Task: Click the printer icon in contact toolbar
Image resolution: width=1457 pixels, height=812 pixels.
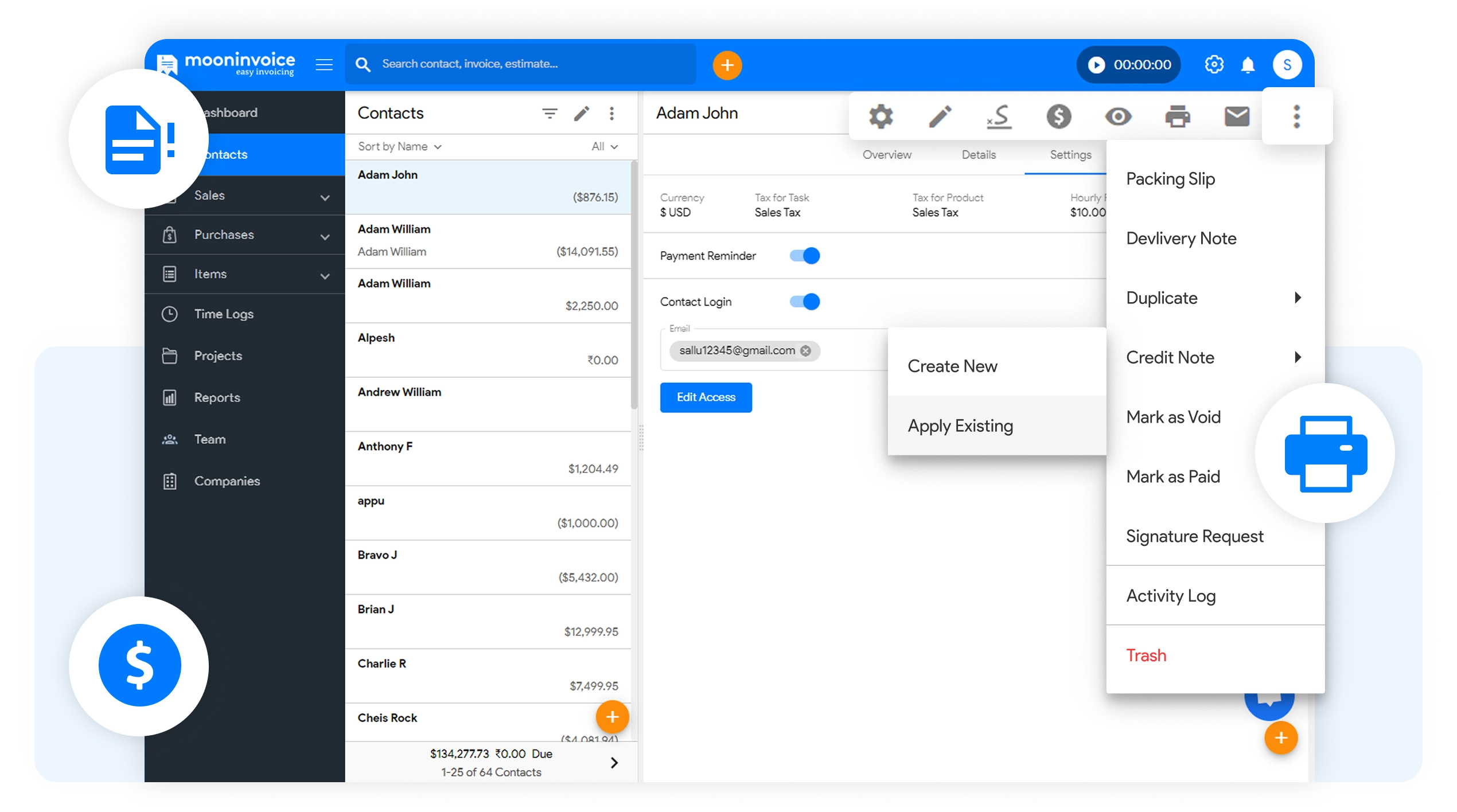Action: [x=1177, y=116]
